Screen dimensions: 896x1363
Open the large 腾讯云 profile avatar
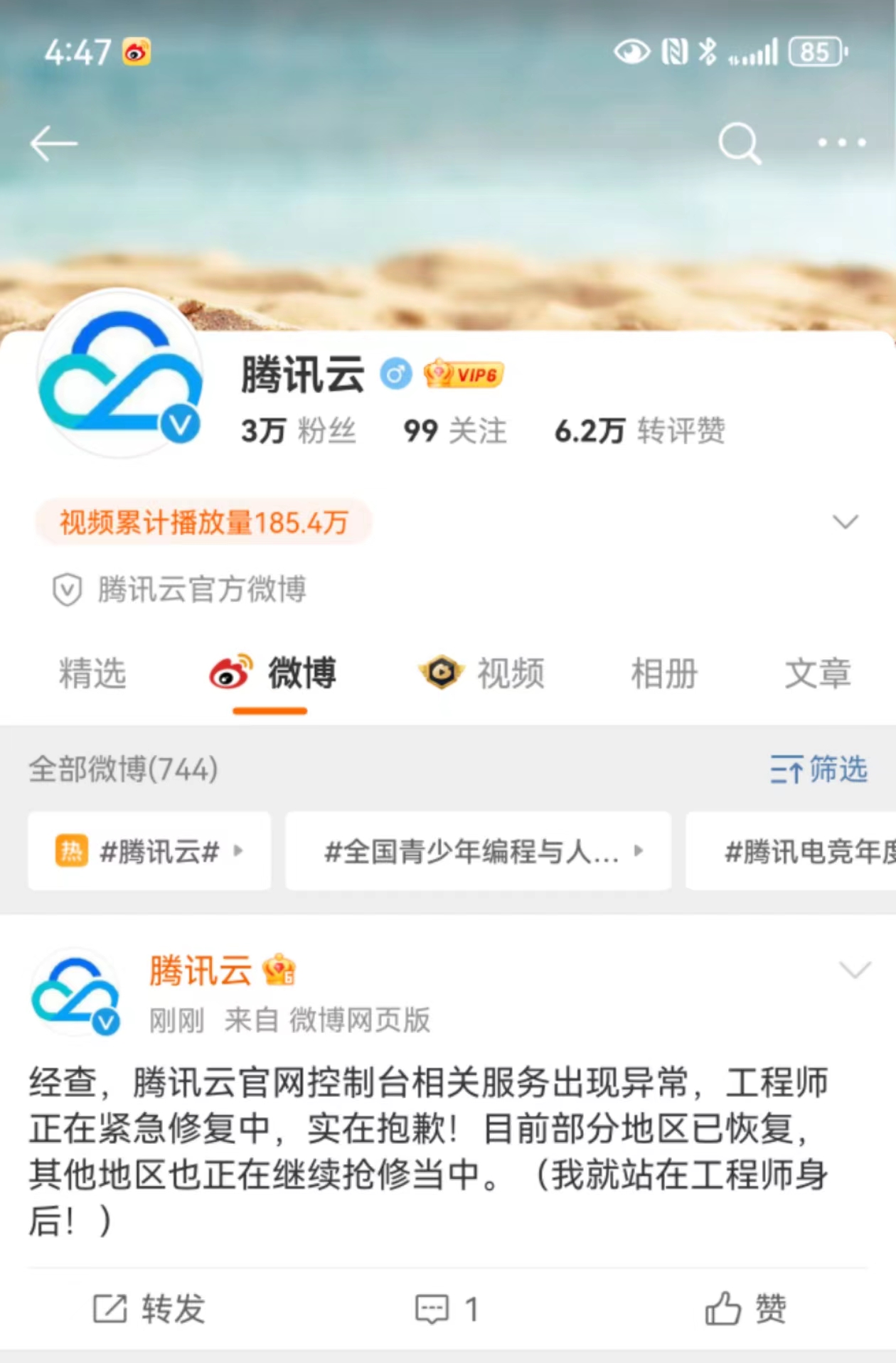119,373
